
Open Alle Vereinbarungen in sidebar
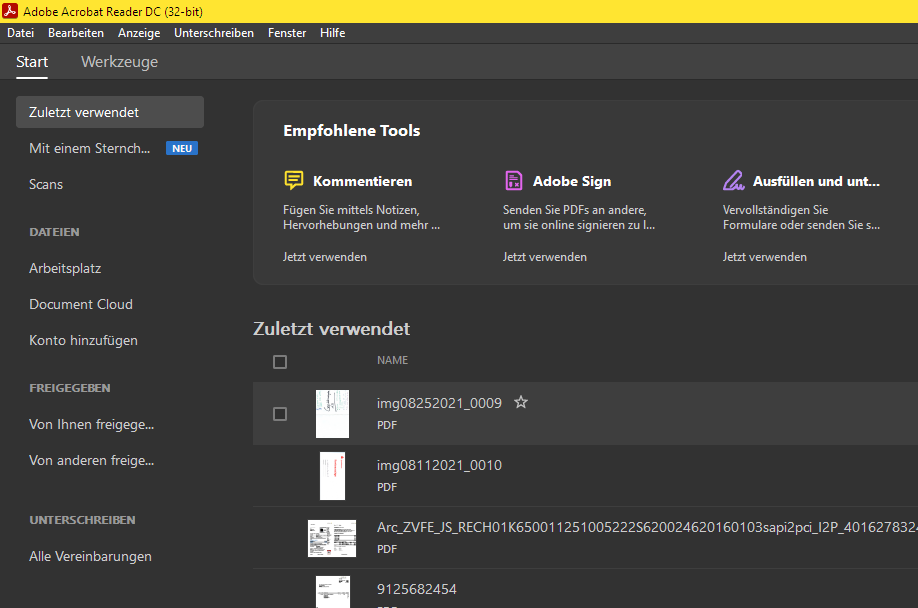tap(91, 556)
